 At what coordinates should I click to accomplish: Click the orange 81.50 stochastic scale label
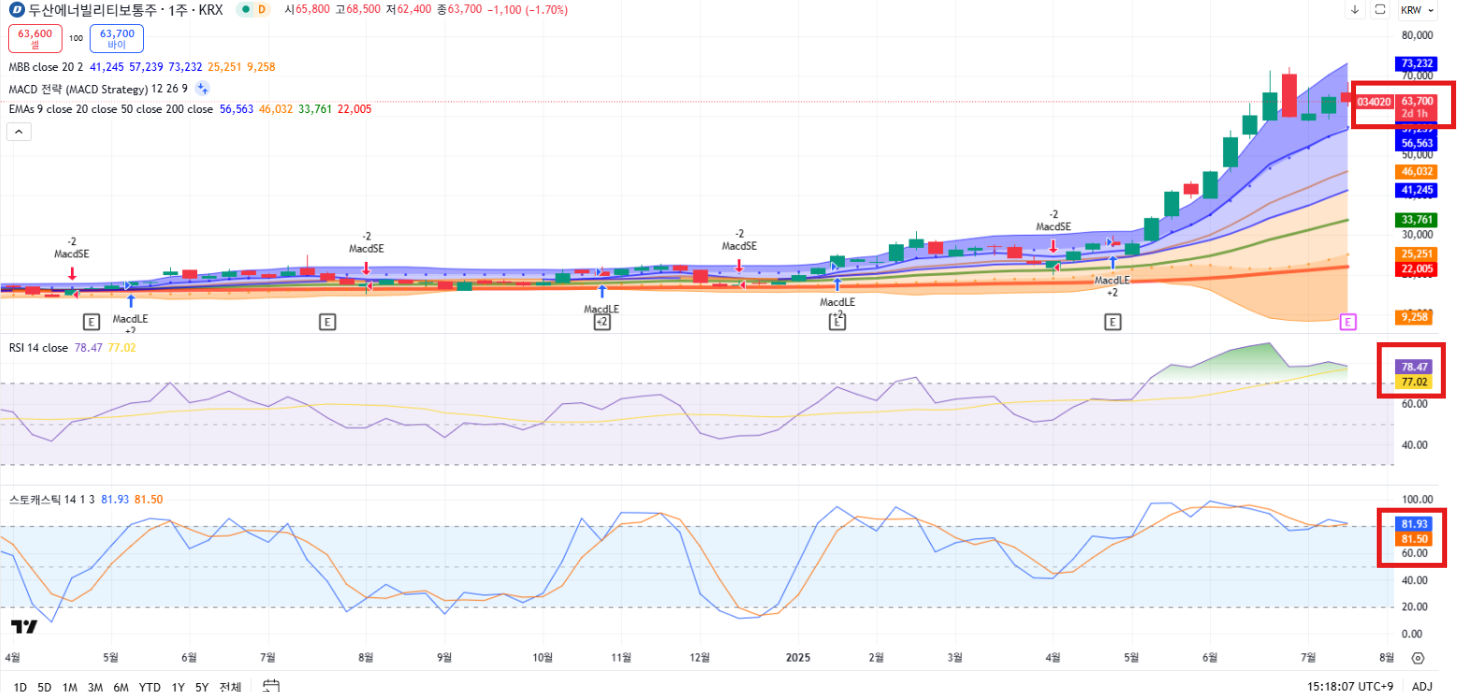tap(1413, 539)
